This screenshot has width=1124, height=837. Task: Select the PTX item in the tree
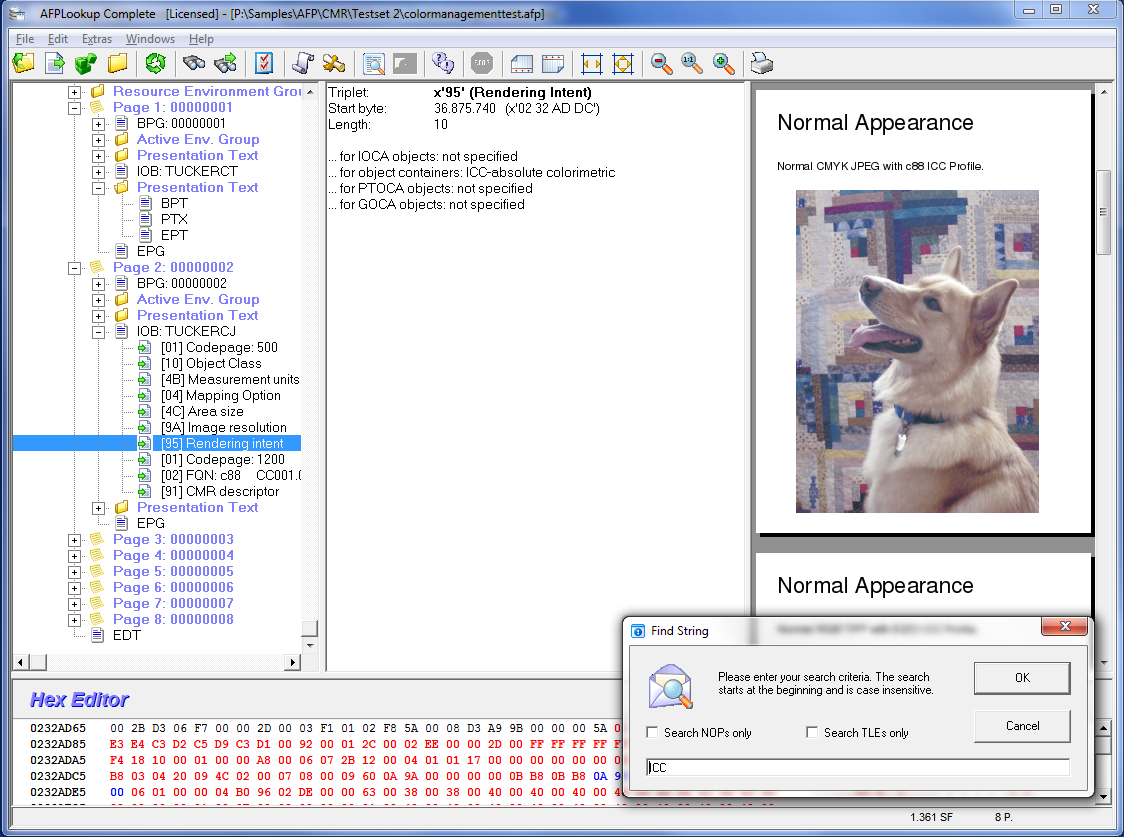pyautogui.click(x=174, y=219)
